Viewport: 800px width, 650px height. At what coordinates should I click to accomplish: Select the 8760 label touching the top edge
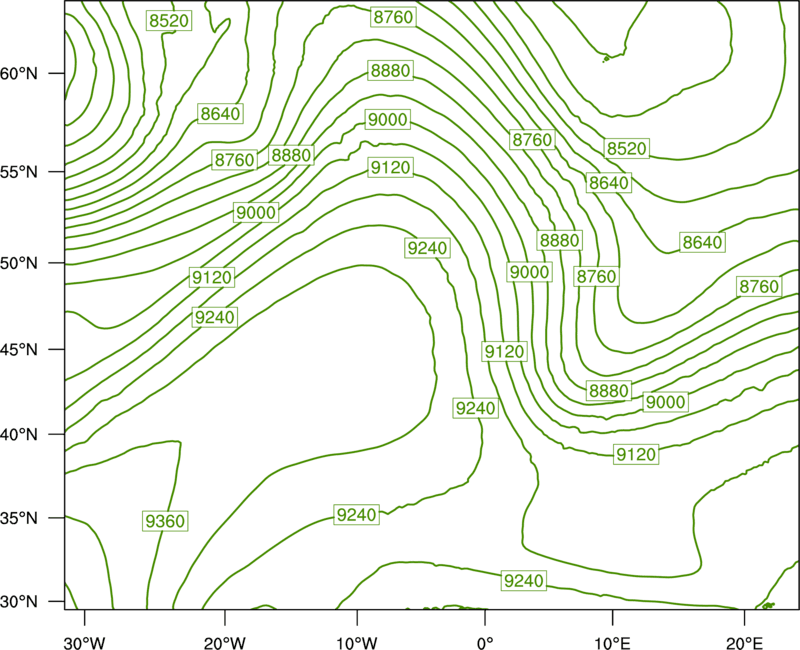[393, 17]
